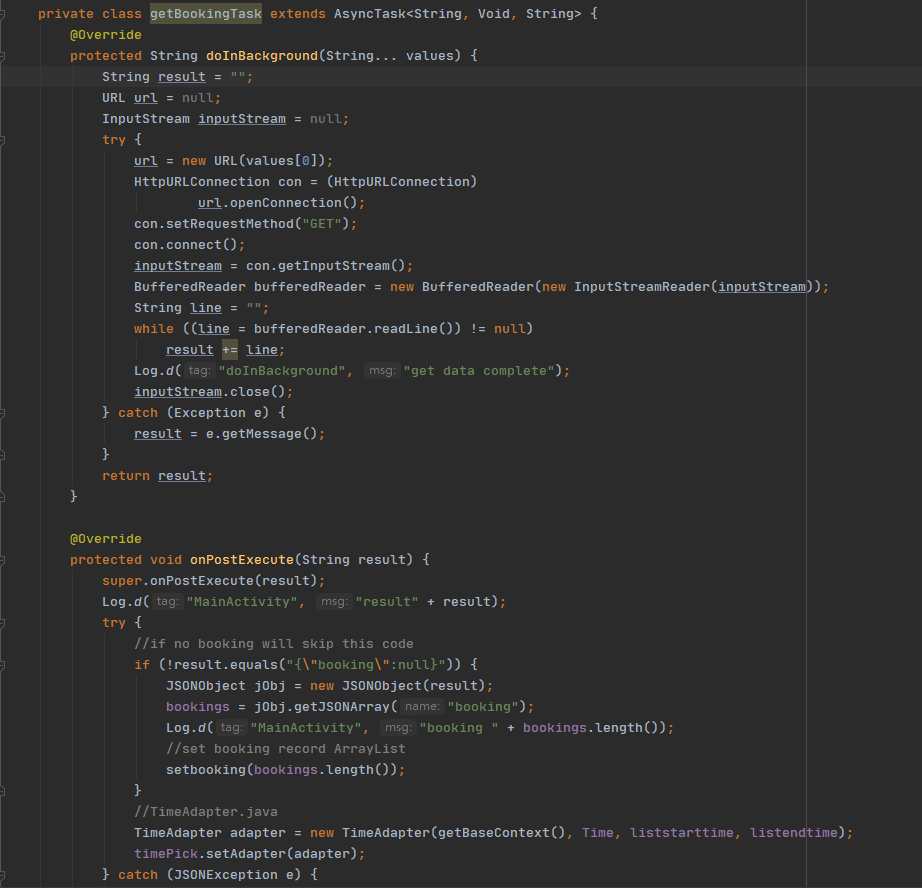Click con.connect() call
Screen dimensions: 922x888
click(186, 245)
